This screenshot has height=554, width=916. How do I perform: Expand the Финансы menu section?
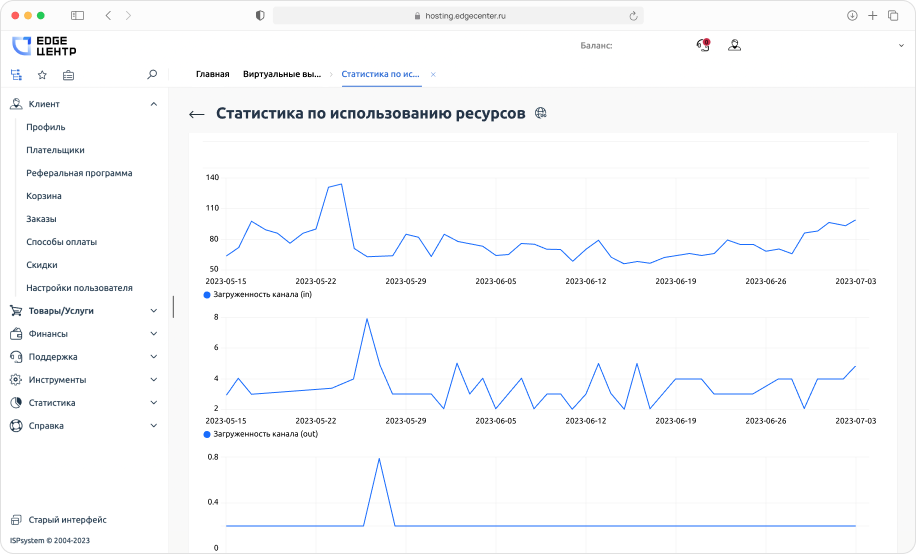tap(153, 334)
